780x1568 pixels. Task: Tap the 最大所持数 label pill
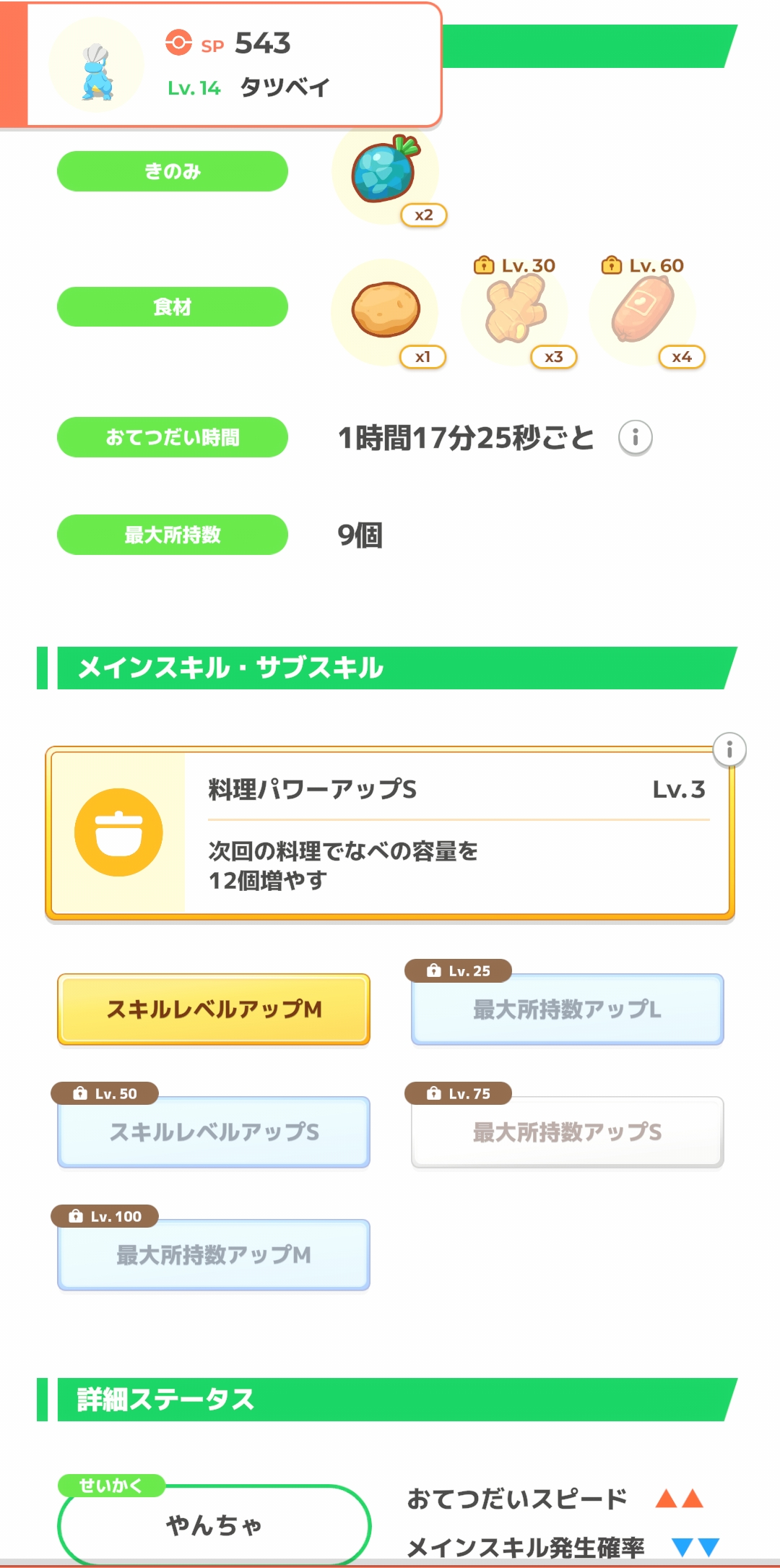pos(173,535)
